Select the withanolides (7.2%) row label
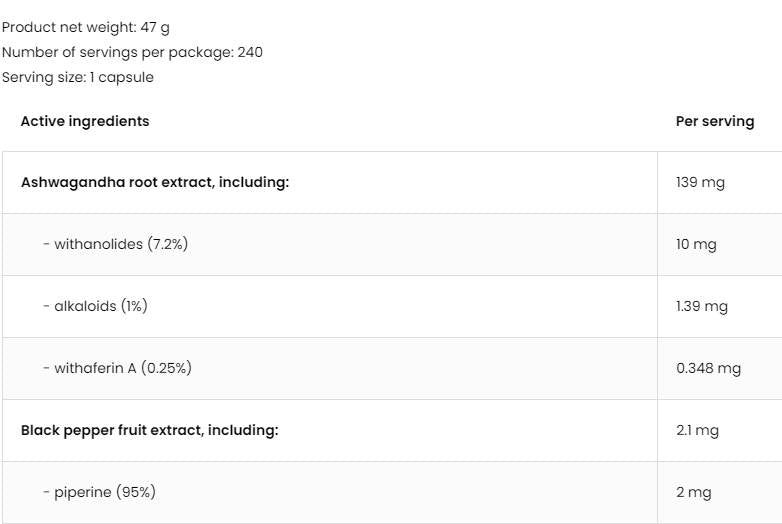The height and width of the screenshot is (524, 782). pyautogui.click(x=115, y=244)
